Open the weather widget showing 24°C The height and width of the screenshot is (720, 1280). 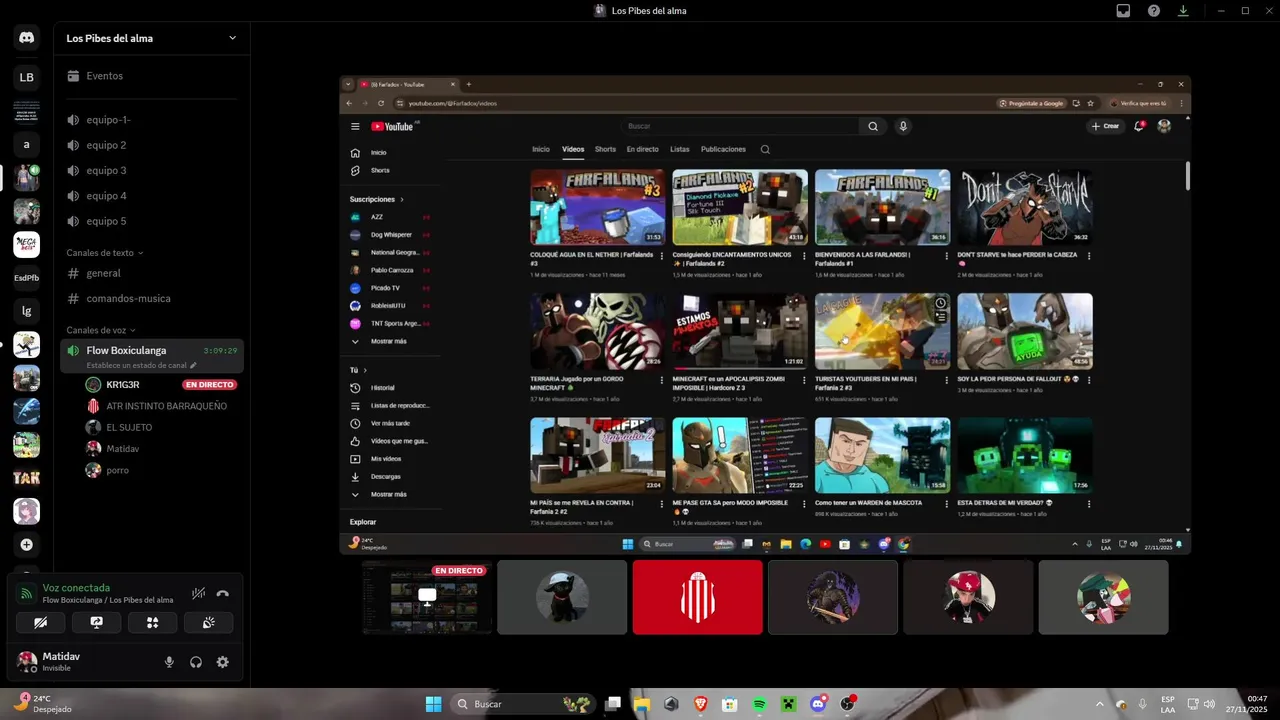pyautogui.click(x=43, y=704)
